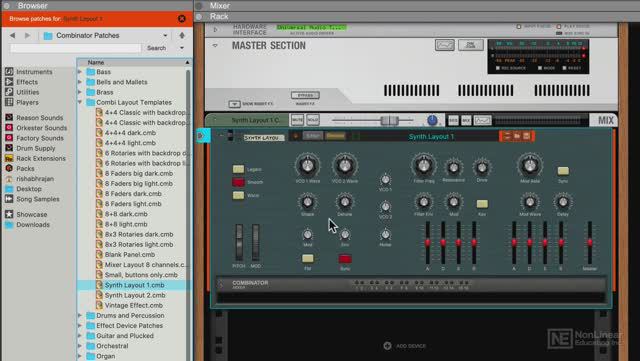Viewport: 640px width, 361px height.
Task: Click the MIX label on channel strip
Action: click(x=606, y=120)
